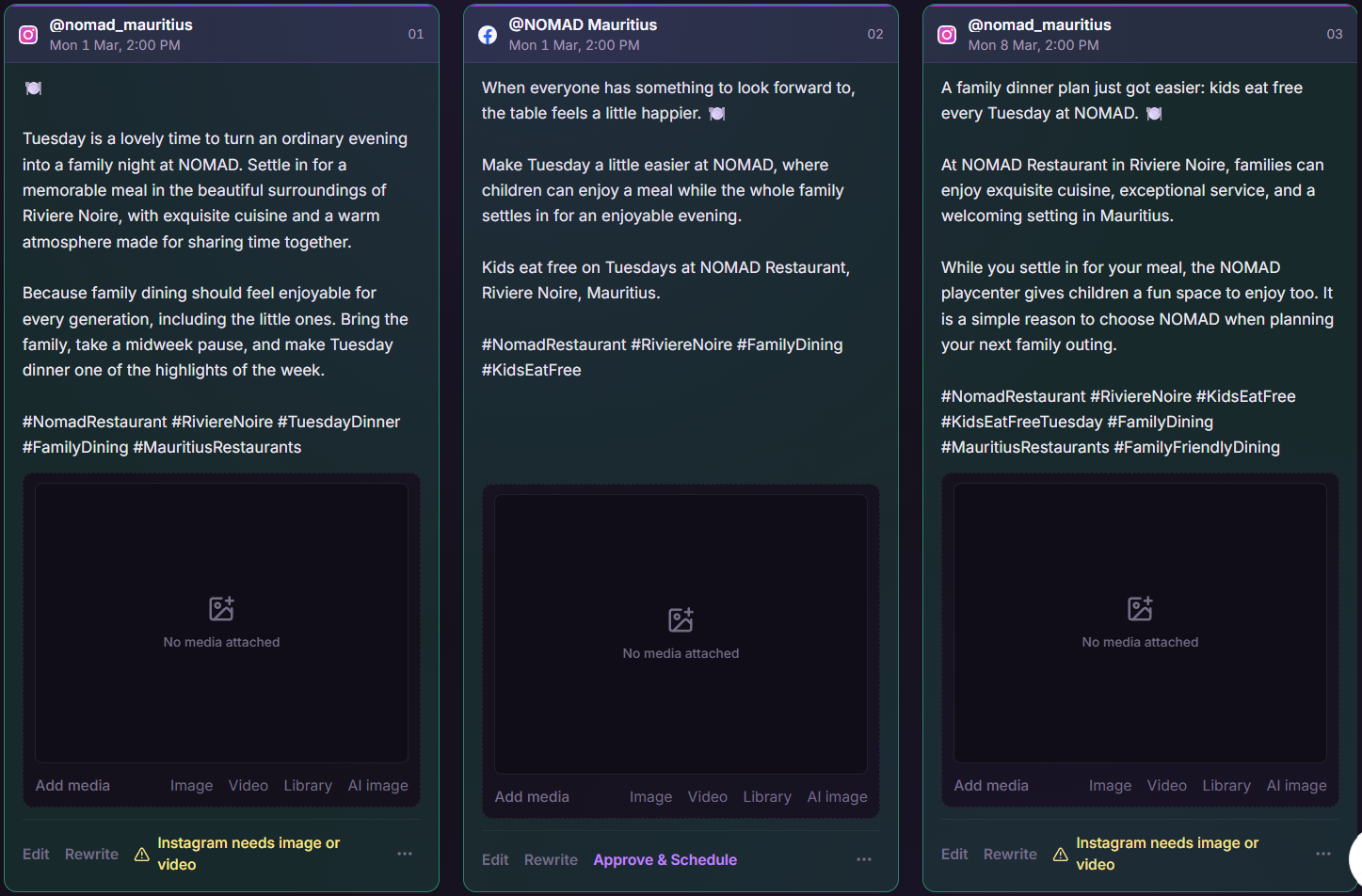Viewport: 1362px width, 896px height.
Task: Click the empty media placeholder in post 03
Action: [x=1140, y=623]
